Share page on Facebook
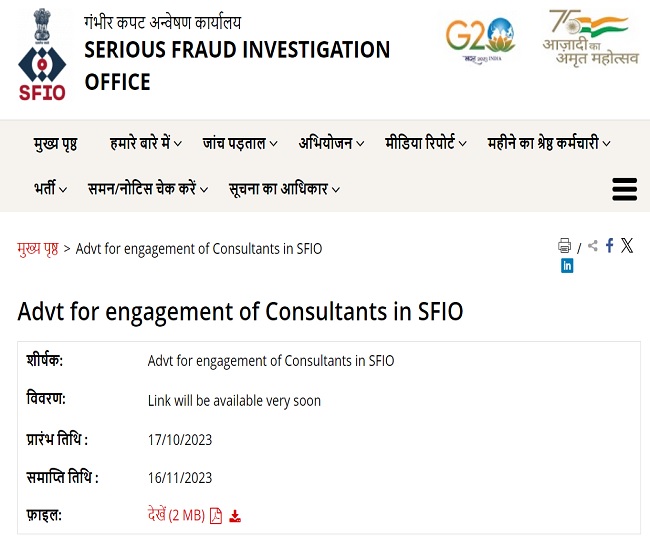Screen dimensions: 650x540 point(609,245)
